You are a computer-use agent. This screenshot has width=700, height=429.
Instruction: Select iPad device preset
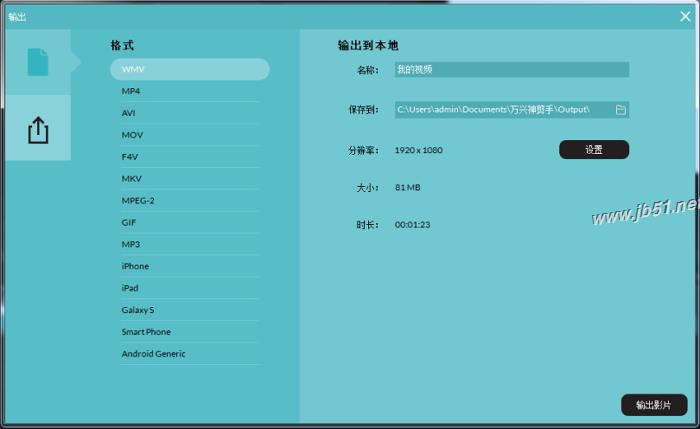point(190,288)
